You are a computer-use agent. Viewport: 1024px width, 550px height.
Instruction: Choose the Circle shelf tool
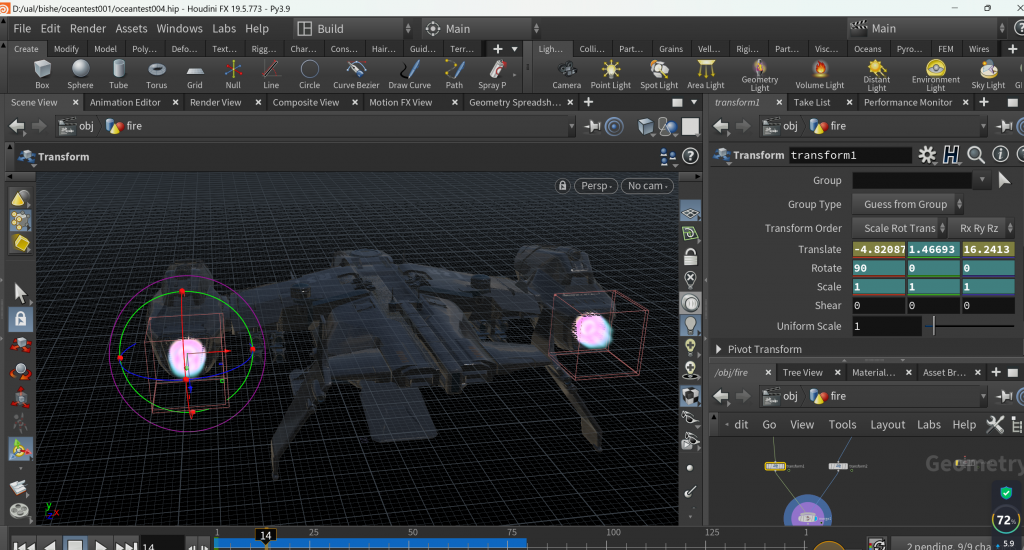pos(310,74)
